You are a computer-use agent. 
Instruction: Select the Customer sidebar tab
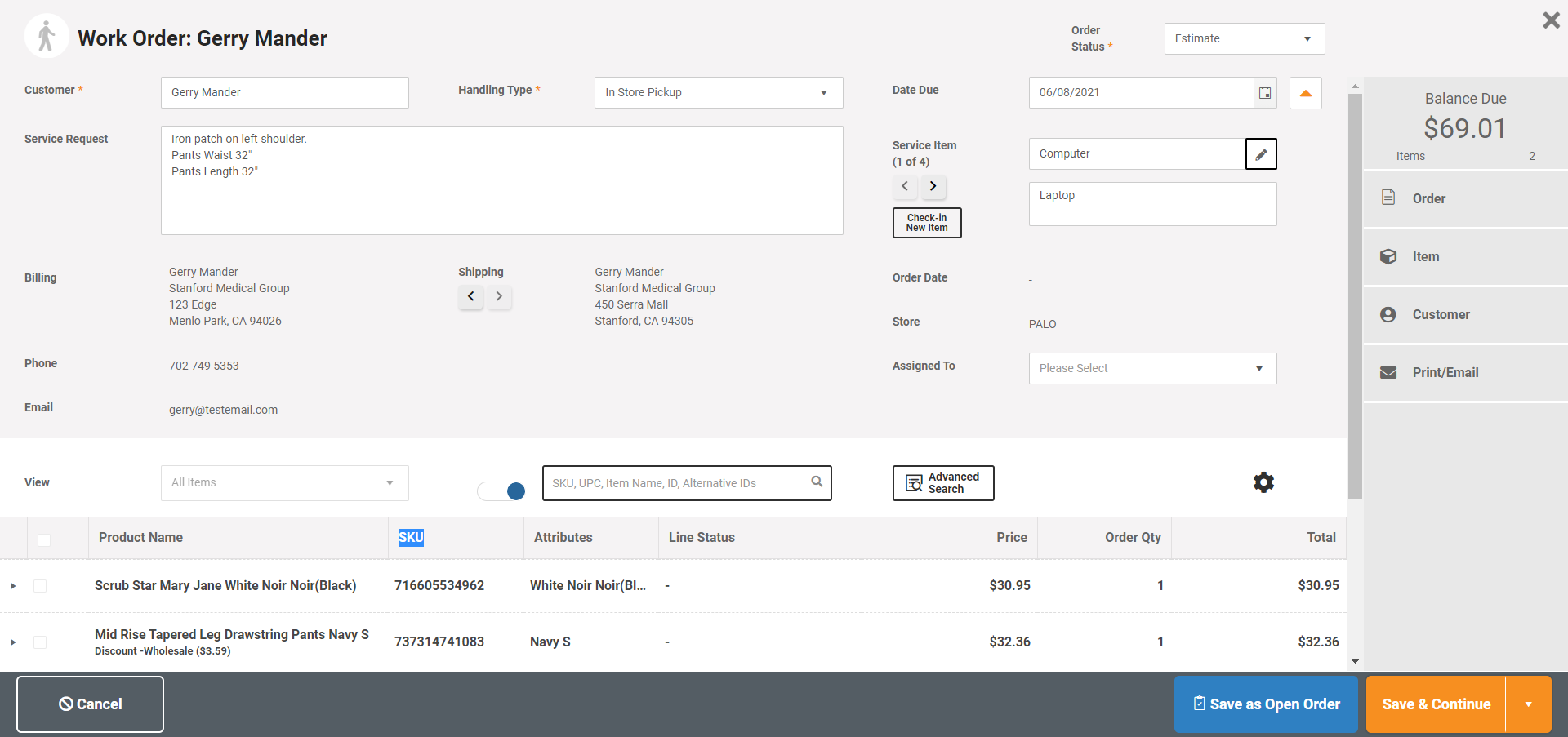1466,314
